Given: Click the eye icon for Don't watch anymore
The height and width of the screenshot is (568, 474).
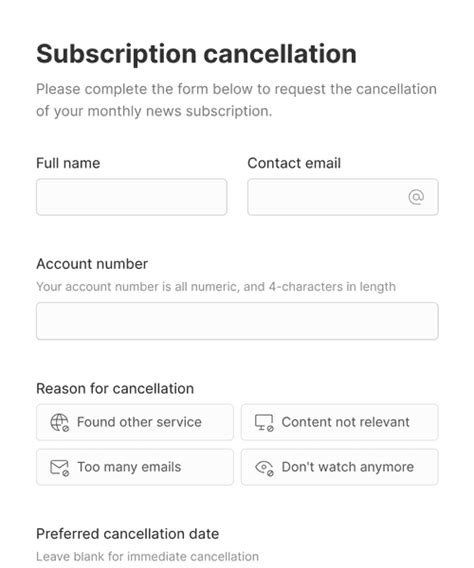Looking at the screenshot, I should 264,468.
